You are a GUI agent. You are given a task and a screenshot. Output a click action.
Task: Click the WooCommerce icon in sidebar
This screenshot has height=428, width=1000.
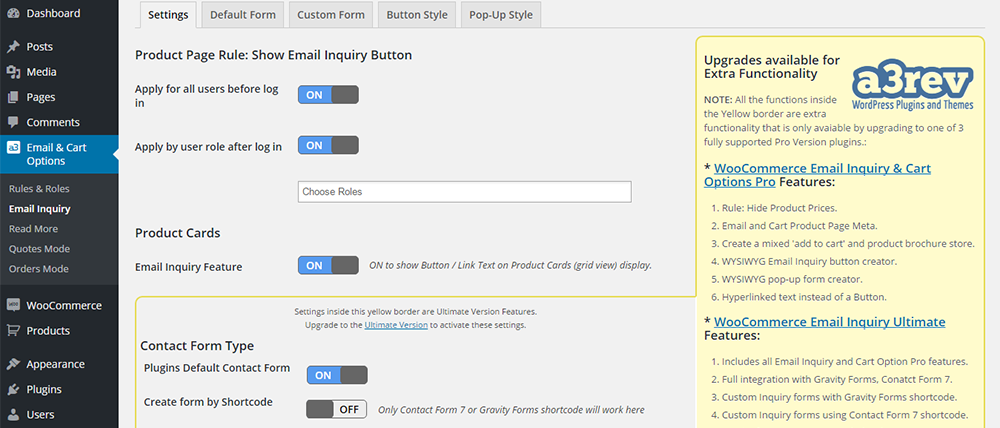(x=13, y=305)
